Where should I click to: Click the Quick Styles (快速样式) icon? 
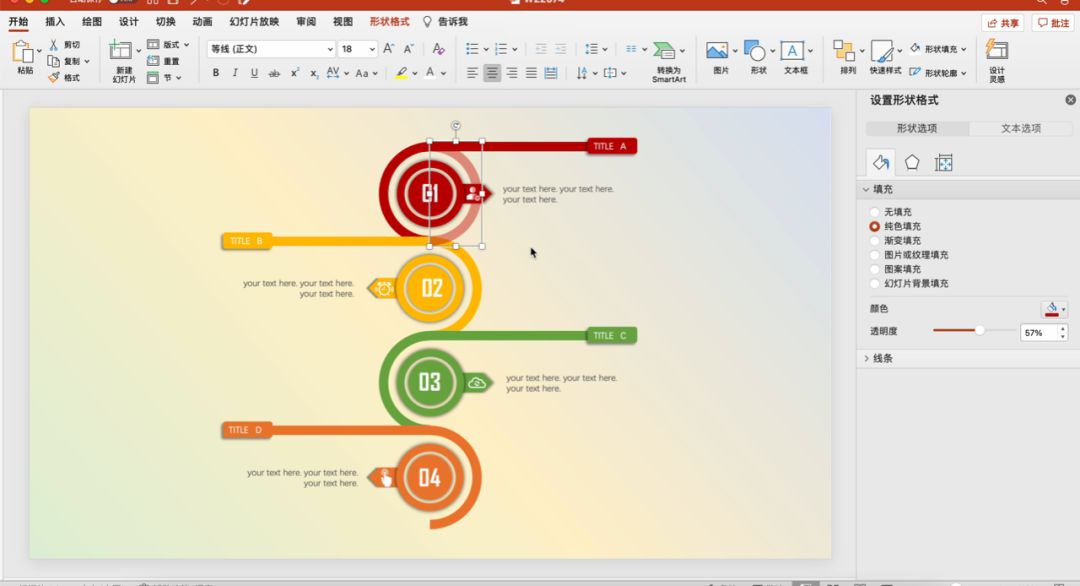[882, 51]
